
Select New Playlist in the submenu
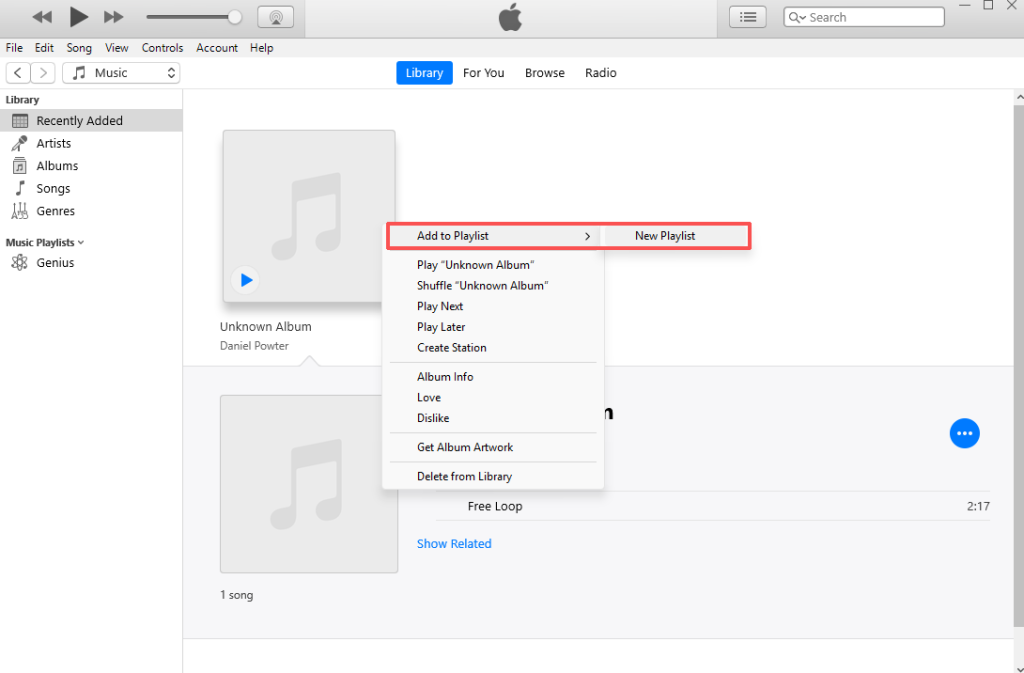[665, 236]
